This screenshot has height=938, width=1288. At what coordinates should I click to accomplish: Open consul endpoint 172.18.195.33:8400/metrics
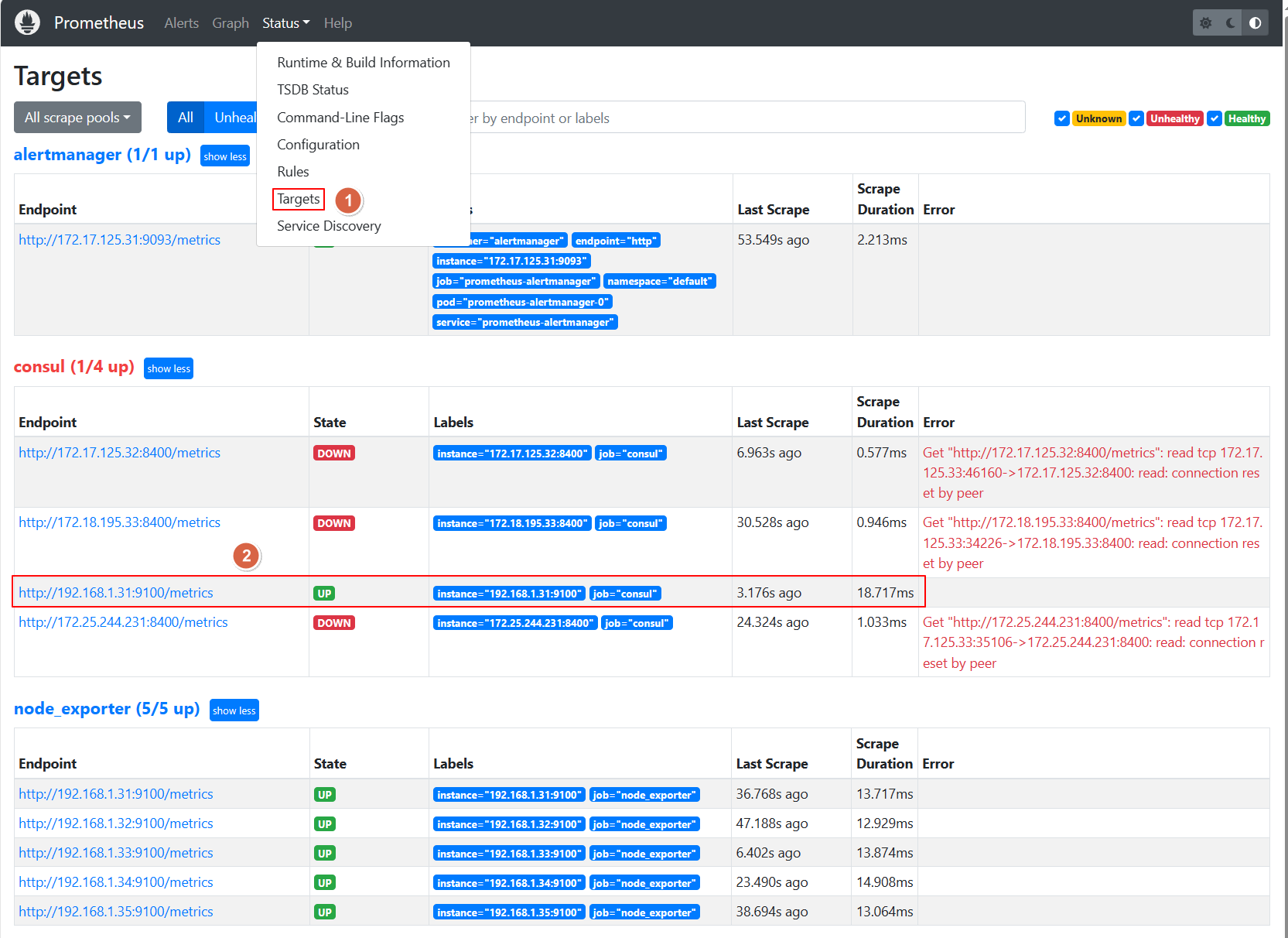click(x=120, y=522)
